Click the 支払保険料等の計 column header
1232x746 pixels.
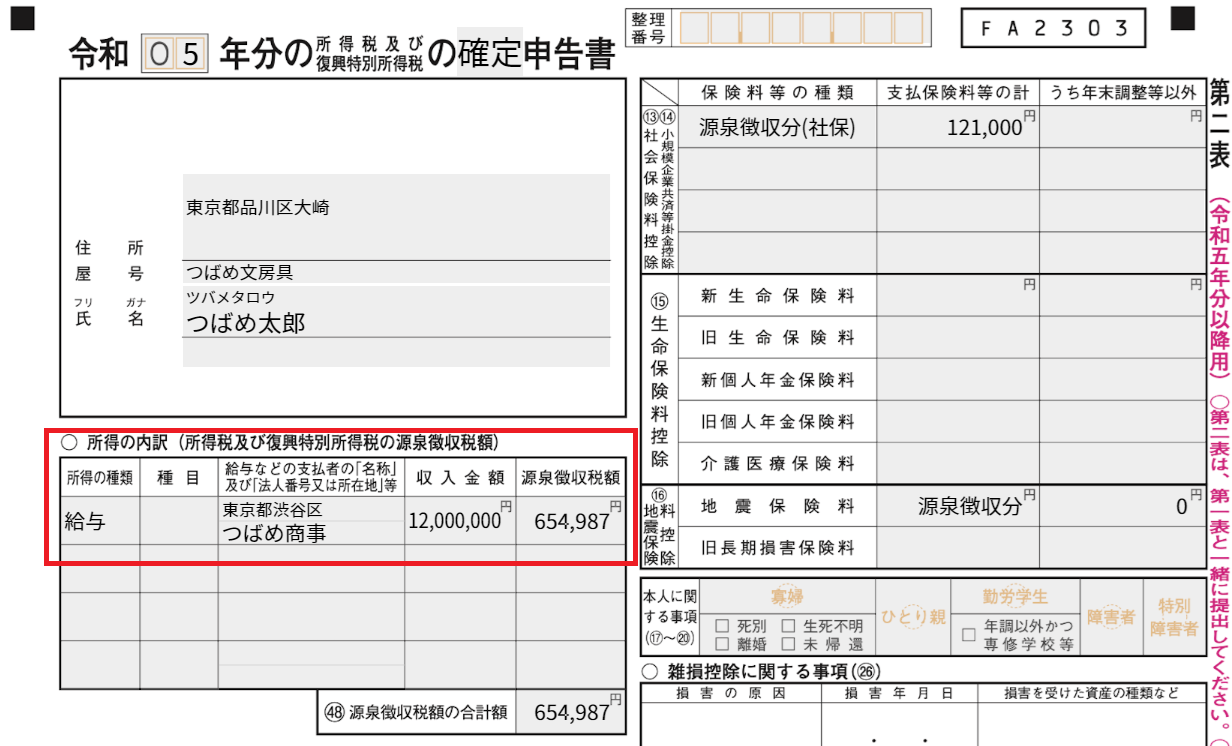tap(958, 93)
